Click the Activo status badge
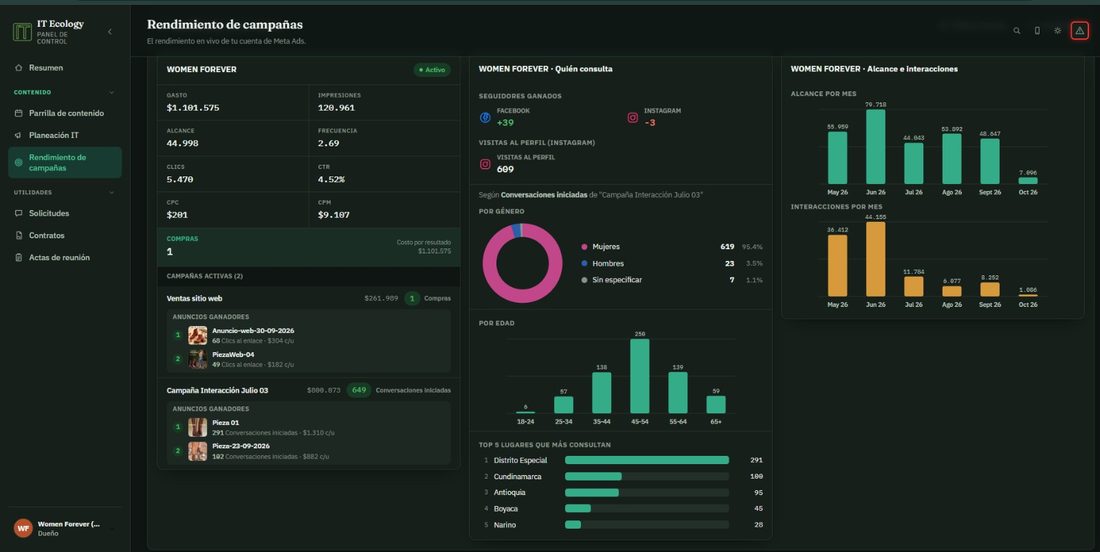Viewport: 1100px width, 552px height. [x=432, y=70]
